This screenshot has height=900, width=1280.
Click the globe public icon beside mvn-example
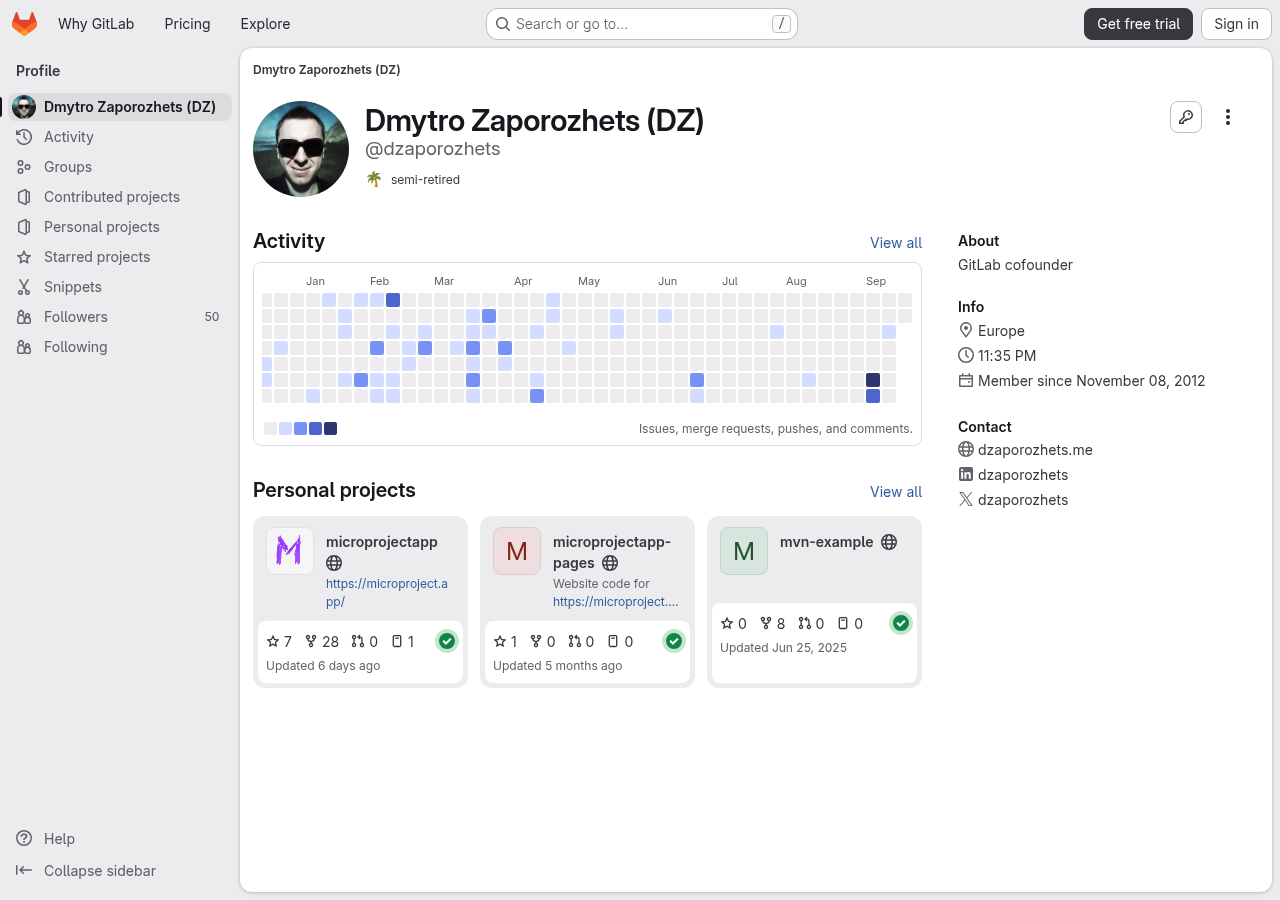click(x=889, y=542)
